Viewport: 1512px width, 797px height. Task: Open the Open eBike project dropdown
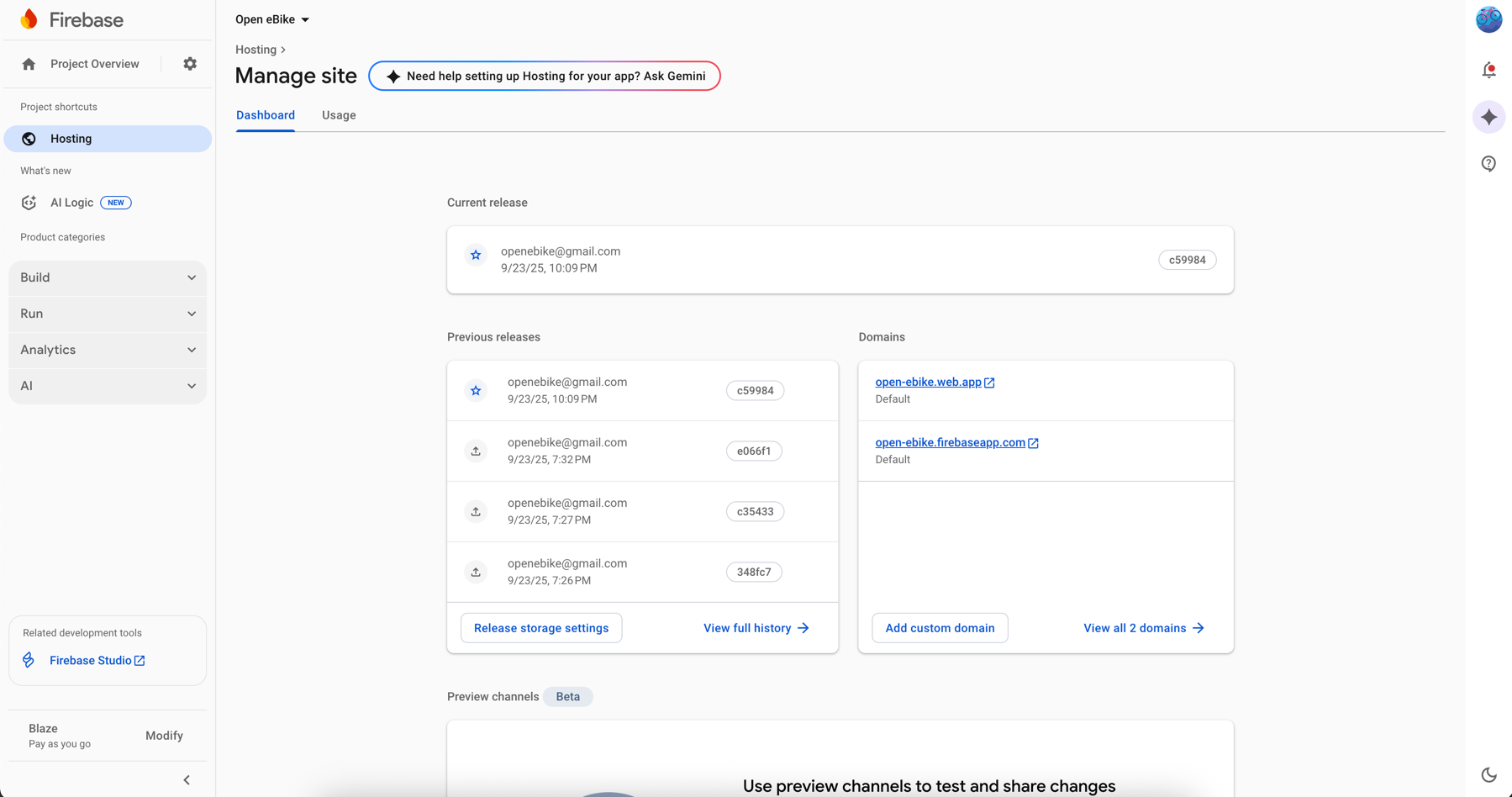click(x=271, y=18)
